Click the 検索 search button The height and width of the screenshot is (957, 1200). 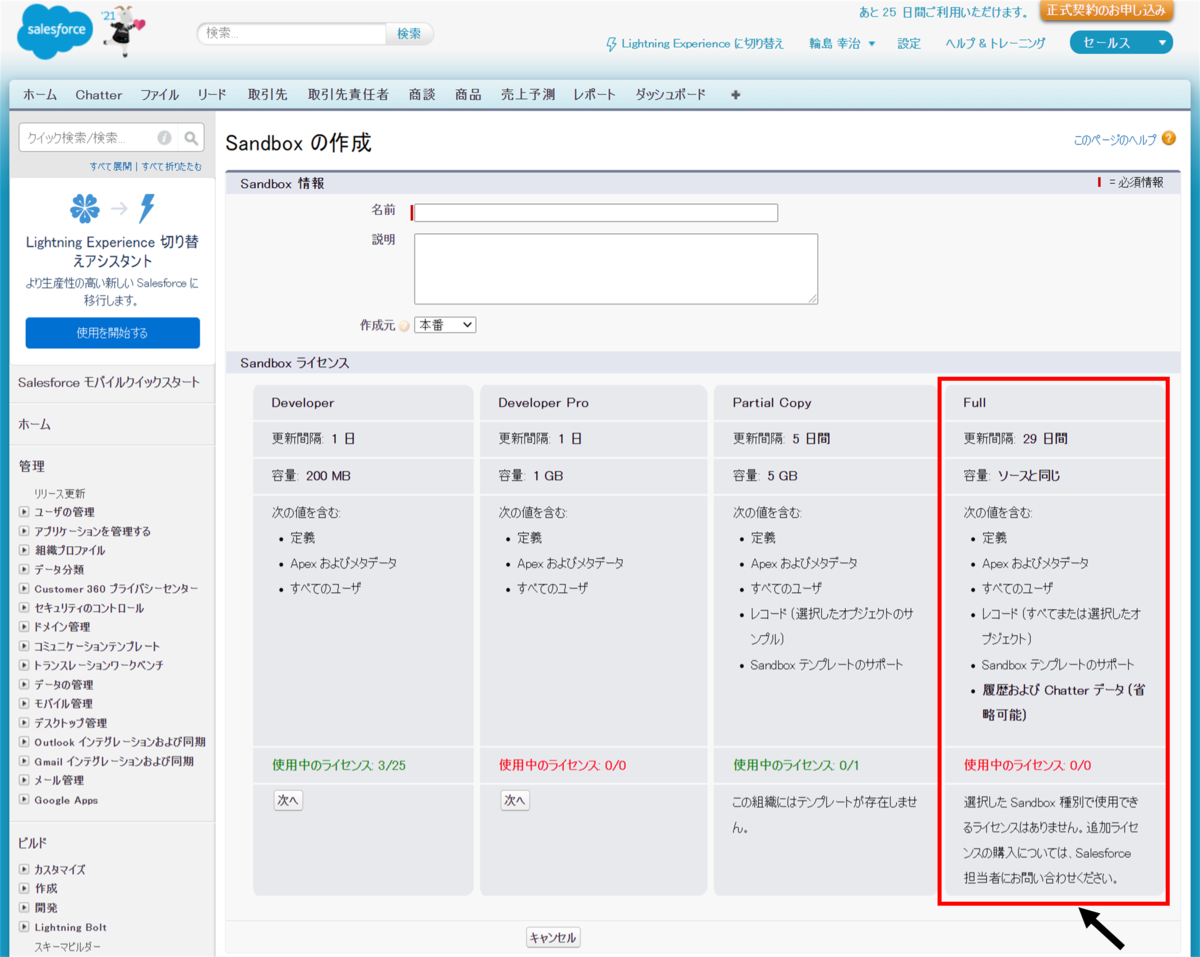click(409, 33)
